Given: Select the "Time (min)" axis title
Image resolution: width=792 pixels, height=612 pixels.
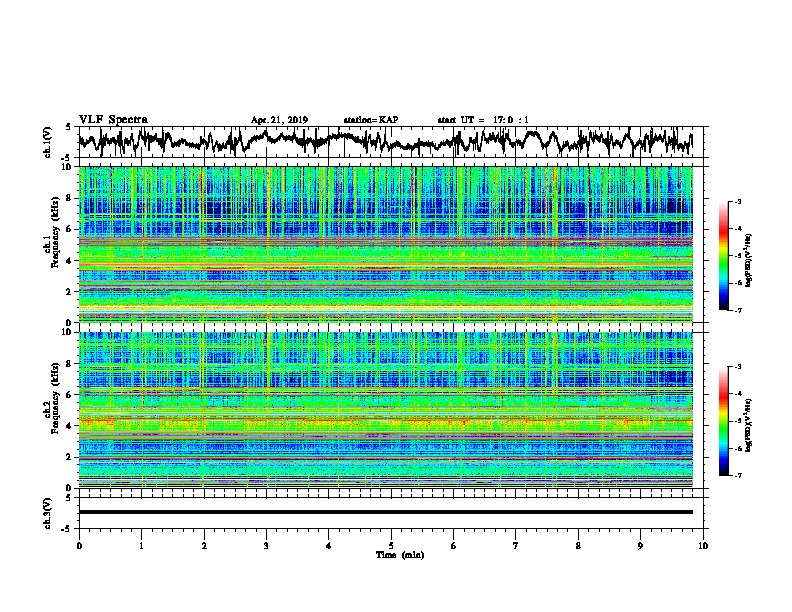Looking at the screenshot, I should (400, 555).
